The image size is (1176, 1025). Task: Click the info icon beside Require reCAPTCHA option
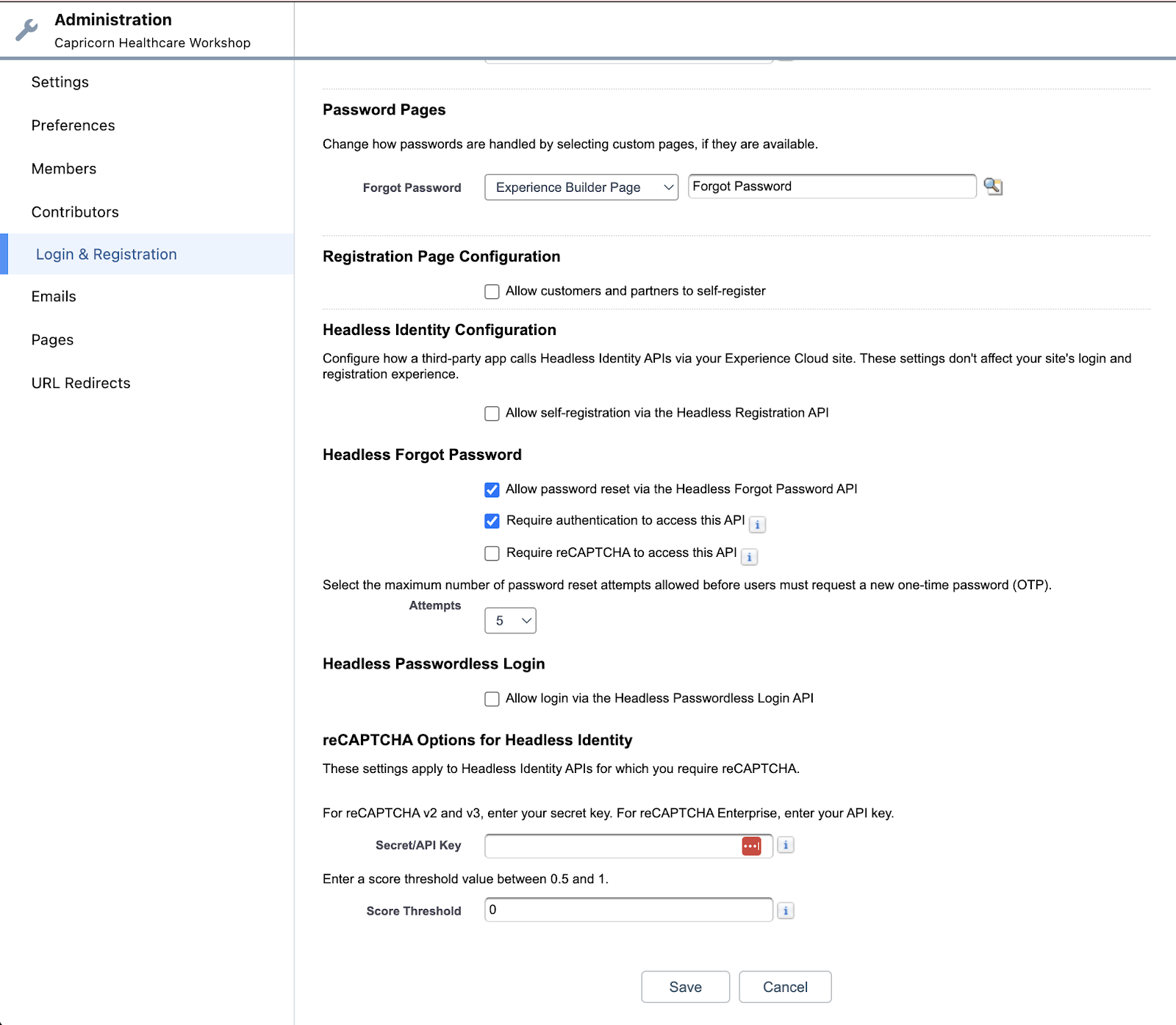[x=749, y=557]
